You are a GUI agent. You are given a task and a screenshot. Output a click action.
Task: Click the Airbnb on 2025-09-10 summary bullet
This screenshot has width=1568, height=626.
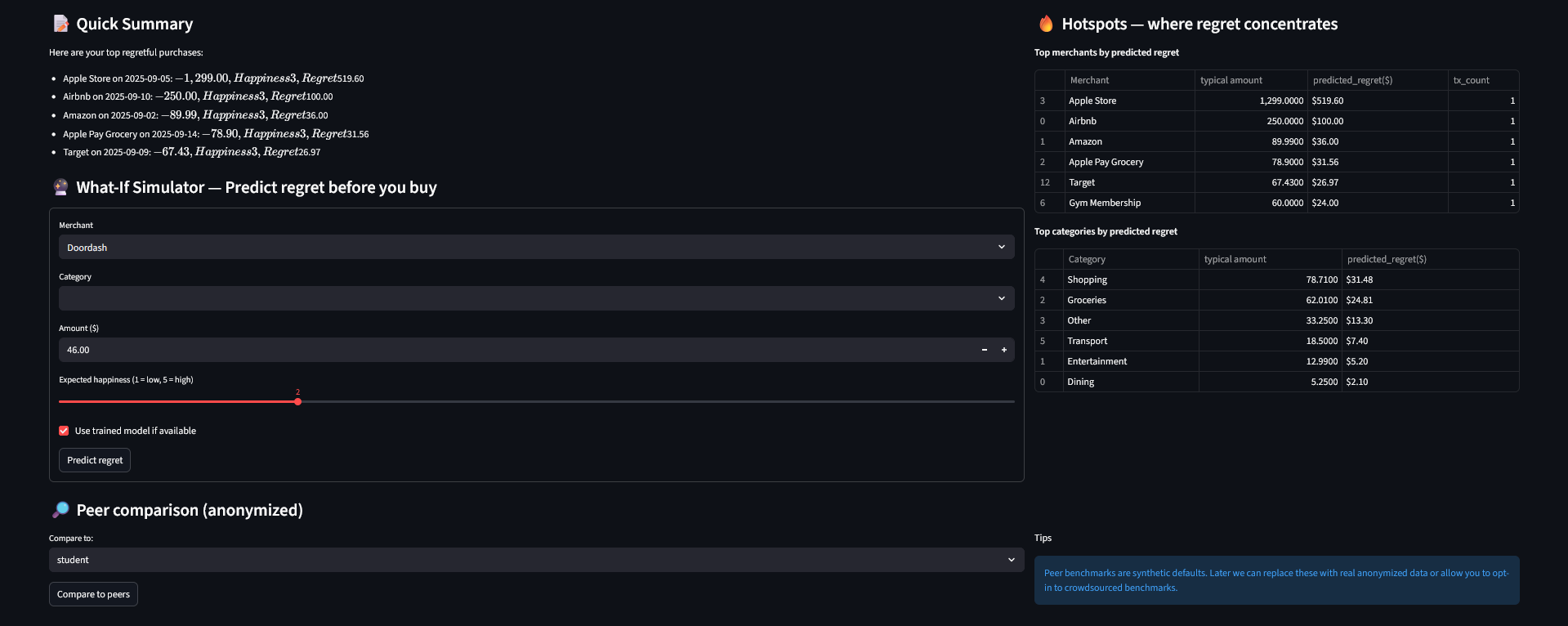click(x=198, y=96)
